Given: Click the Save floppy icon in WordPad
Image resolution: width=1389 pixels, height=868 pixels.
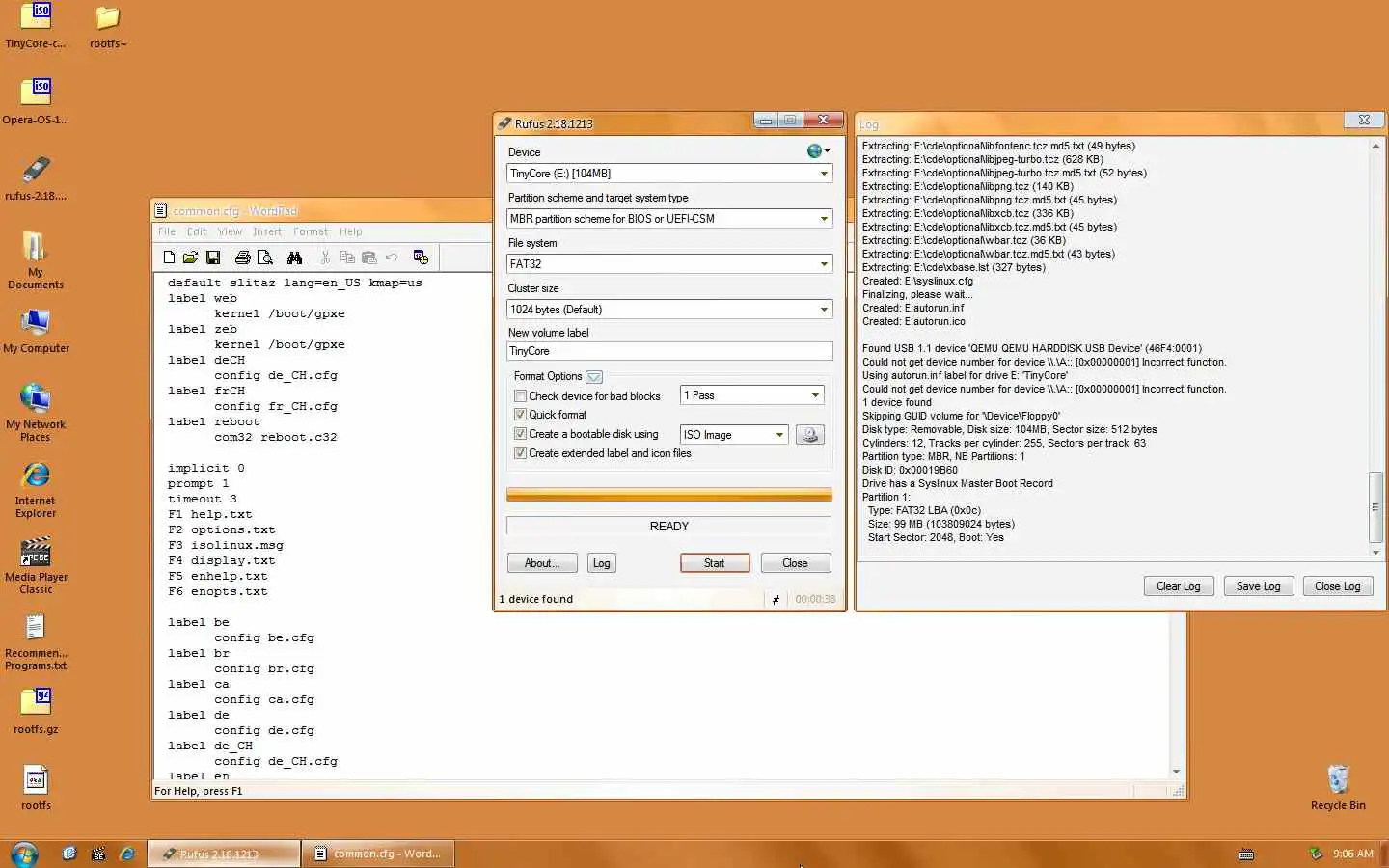Looking at the screenshot, I should point(213,258).
